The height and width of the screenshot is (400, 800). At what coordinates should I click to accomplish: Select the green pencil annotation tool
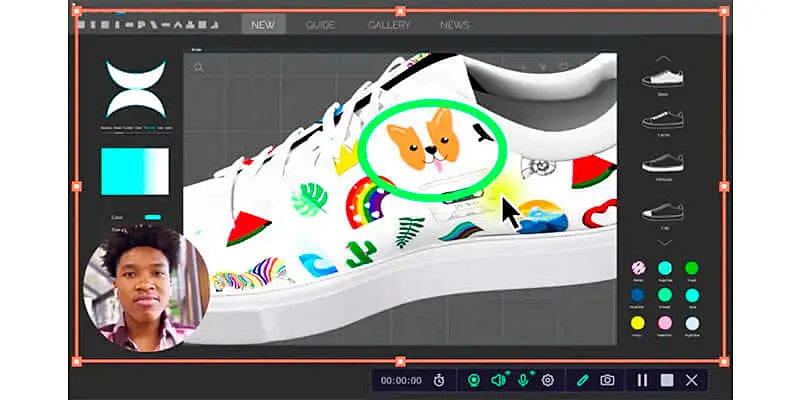pyautogui.click(x=583, y=380)
